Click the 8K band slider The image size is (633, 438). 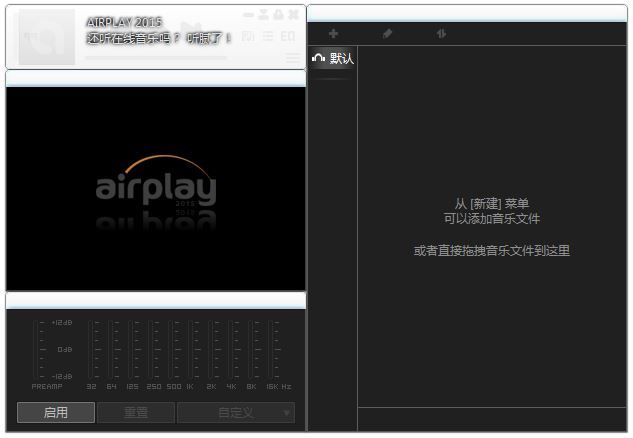coord(251,350)
